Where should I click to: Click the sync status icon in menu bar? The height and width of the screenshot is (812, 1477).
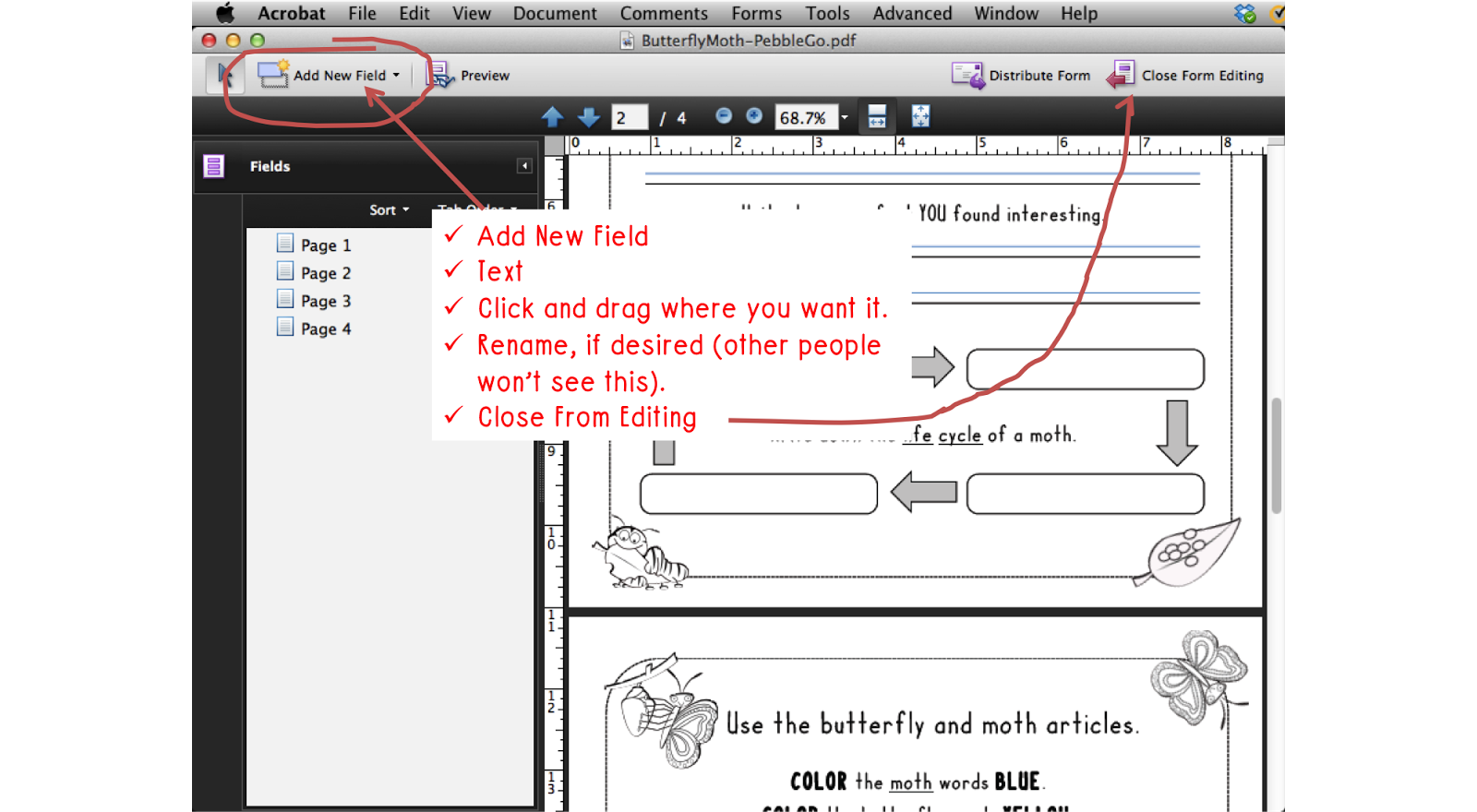1244,13
